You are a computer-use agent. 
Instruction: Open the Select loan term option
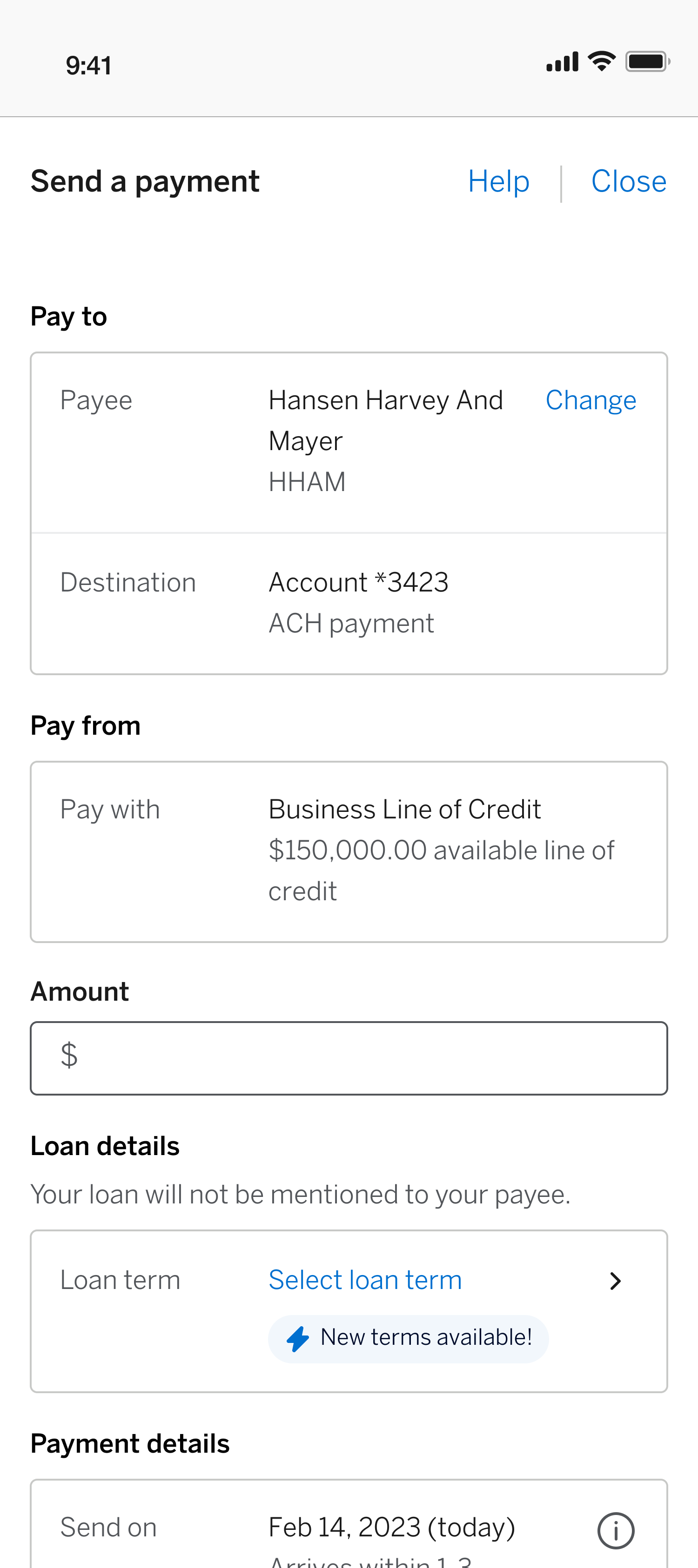[x=365, y=1280]
